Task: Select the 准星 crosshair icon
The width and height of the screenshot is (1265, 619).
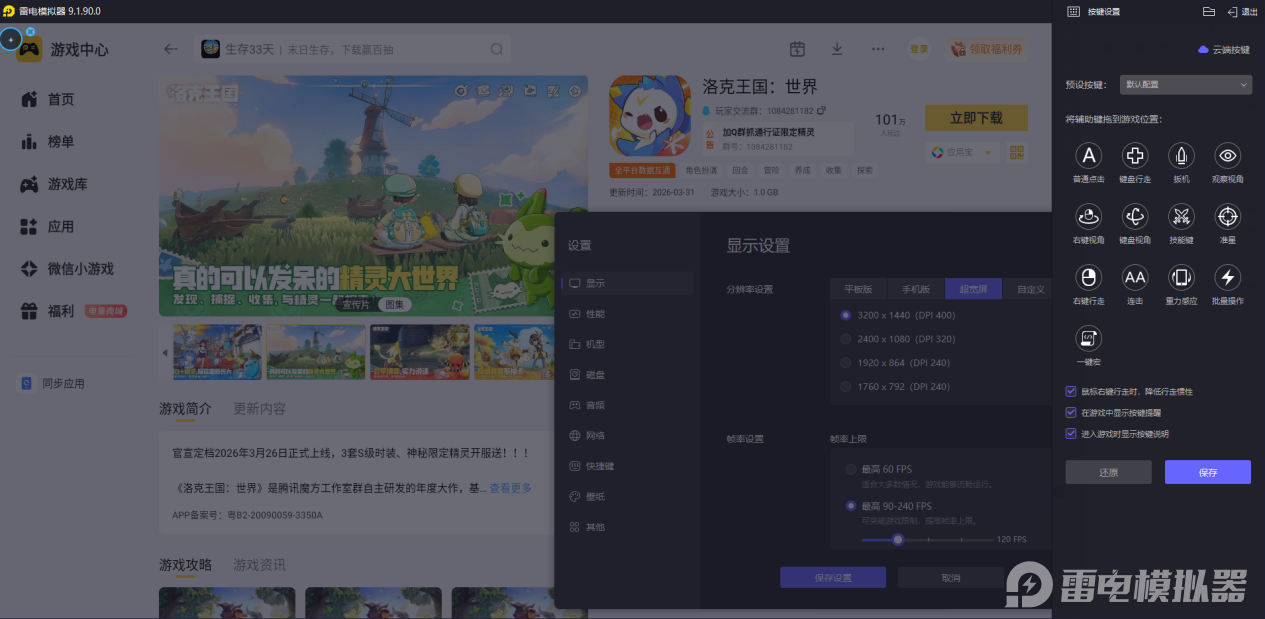Action: click(1228, 216)
